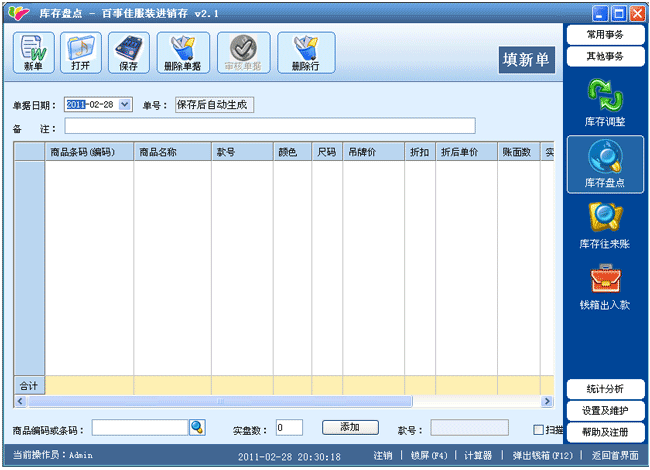This screenshot has height=470, width=650.
Task: Toggle the 扫描 checkbox
Action: (538, 430)
